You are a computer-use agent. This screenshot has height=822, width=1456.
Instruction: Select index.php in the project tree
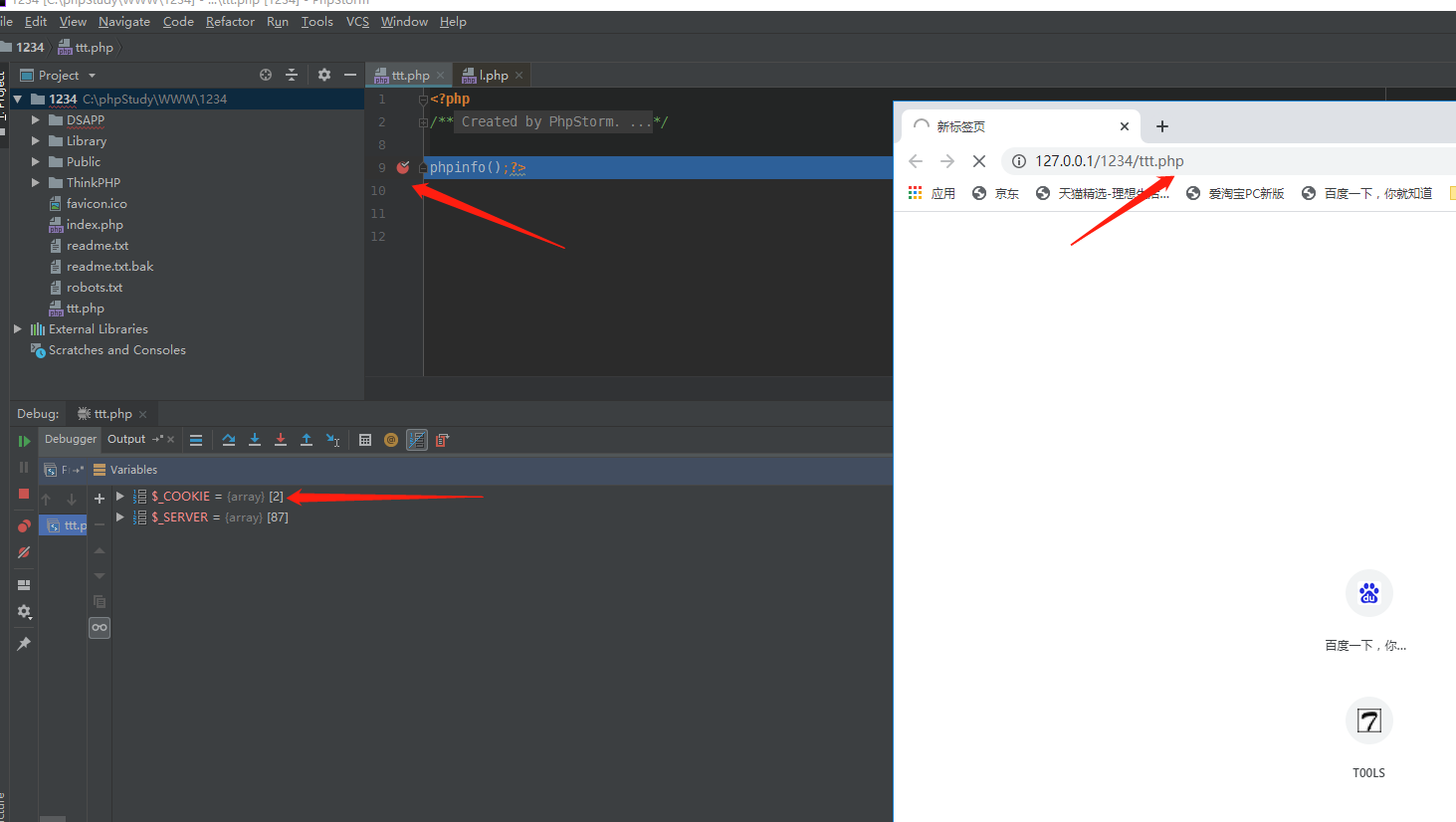[x=95, y=224]
